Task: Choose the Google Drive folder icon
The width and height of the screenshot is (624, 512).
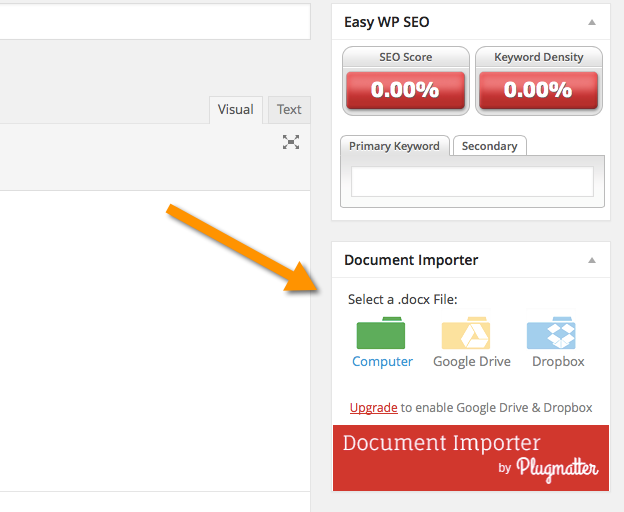Action: point(466,333)
